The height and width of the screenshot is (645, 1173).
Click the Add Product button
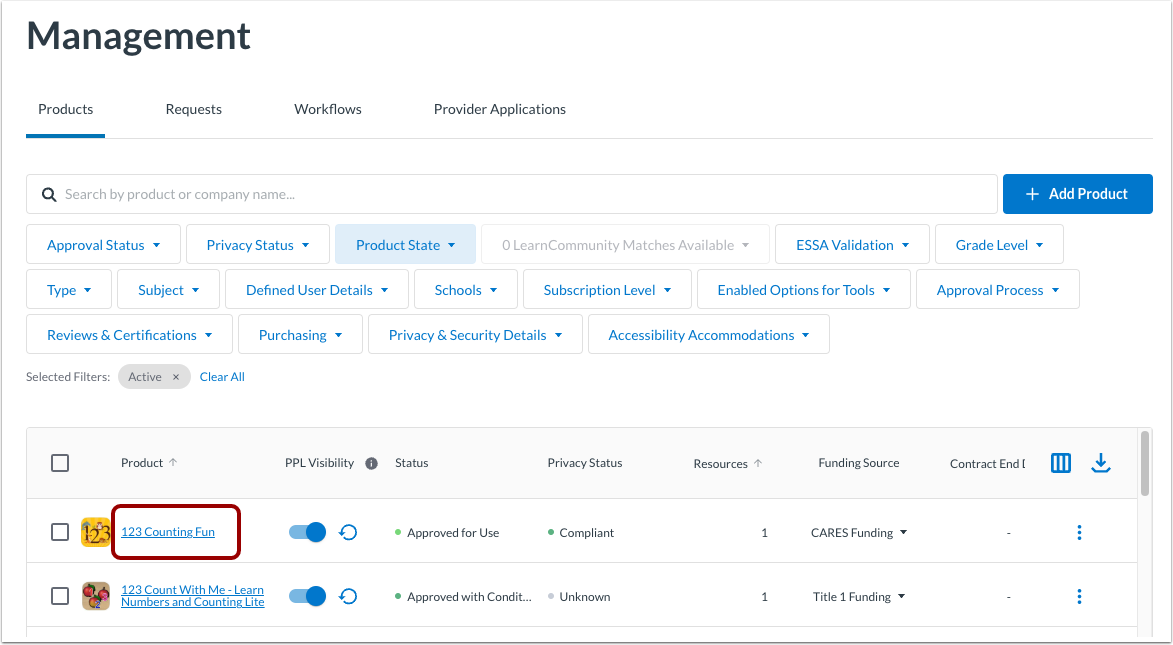(x=1077, y=194)
